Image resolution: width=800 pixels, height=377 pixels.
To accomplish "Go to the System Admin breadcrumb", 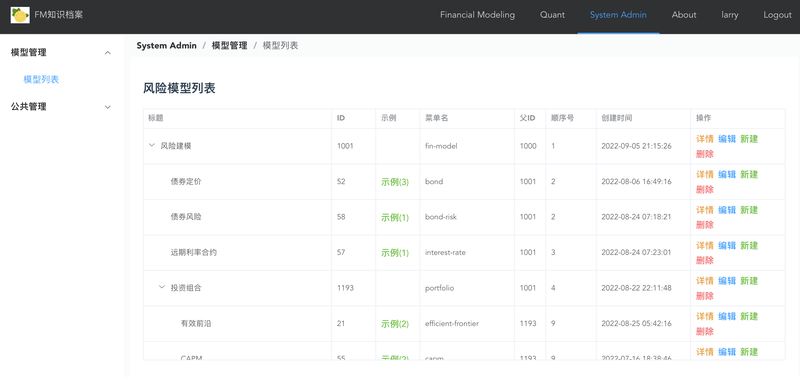I will pos(166,45).
